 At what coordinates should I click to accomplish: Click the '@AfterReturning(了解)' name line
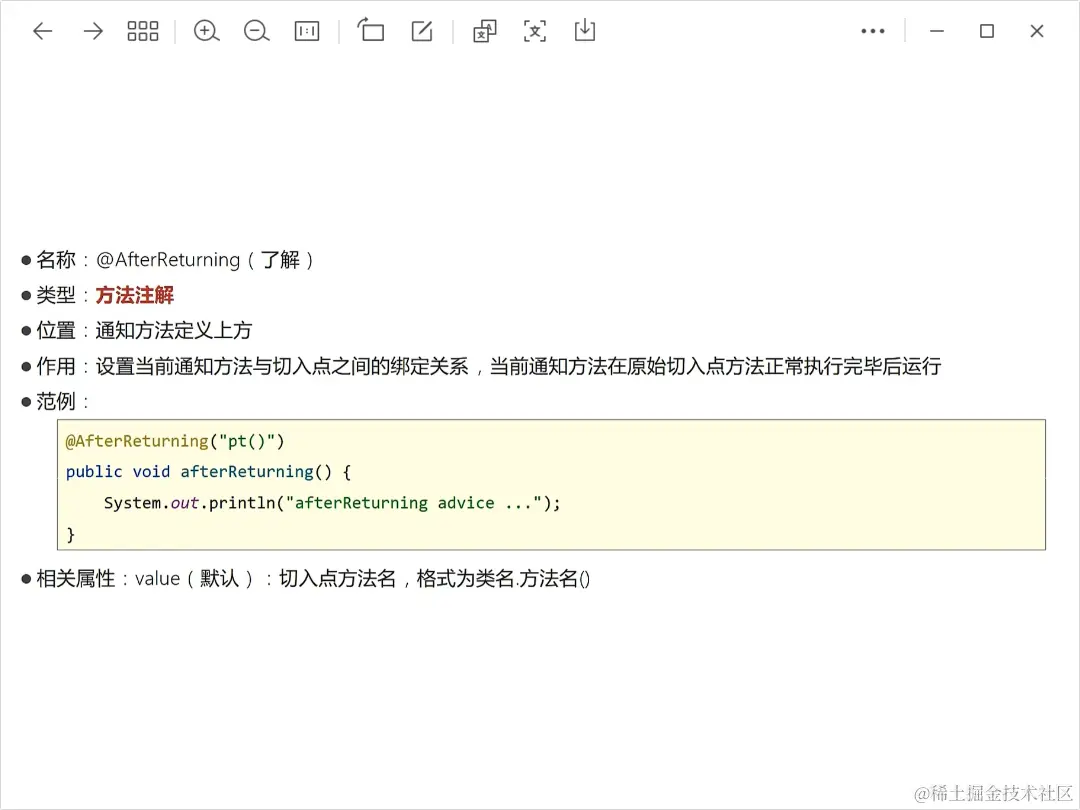tap(167, 260)
